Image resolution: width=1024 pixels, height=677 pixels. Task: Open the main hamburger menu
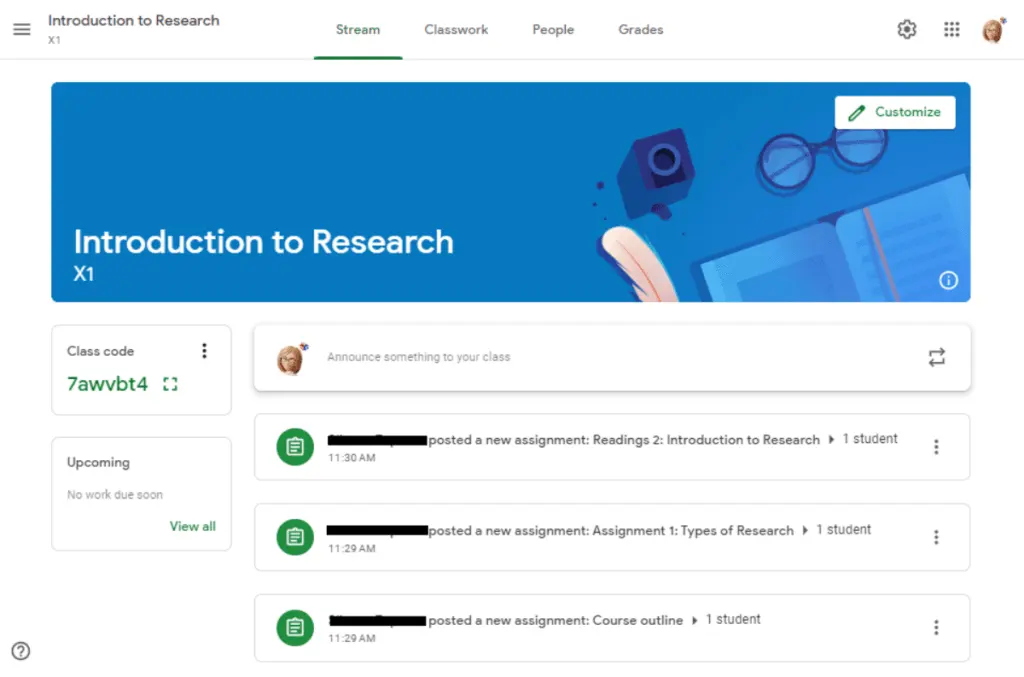pos(22,29)
